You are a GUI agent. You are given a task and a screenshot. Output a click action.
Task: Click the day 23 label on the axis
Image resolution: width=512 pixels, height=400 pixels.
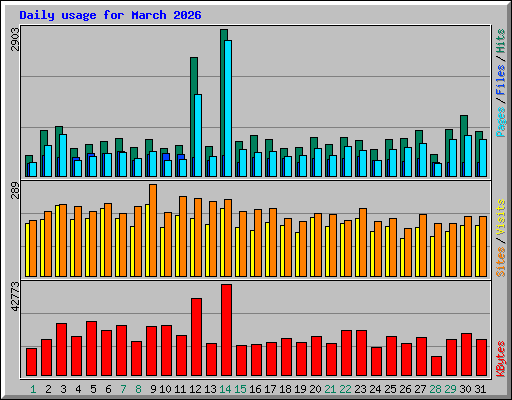coord(360,389)
